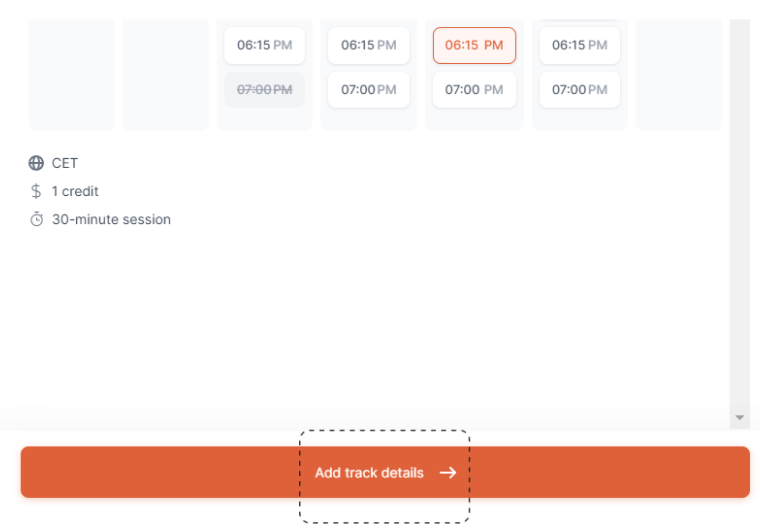
Task: Select 07:00 PM below the highlighted slot
Action: tap(474, 90)
